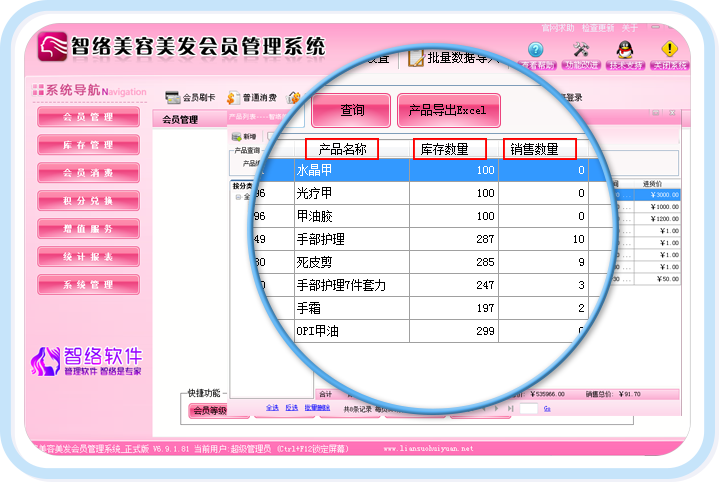
Task: Click the ¥1200.00 price cell
Action: 660,219
